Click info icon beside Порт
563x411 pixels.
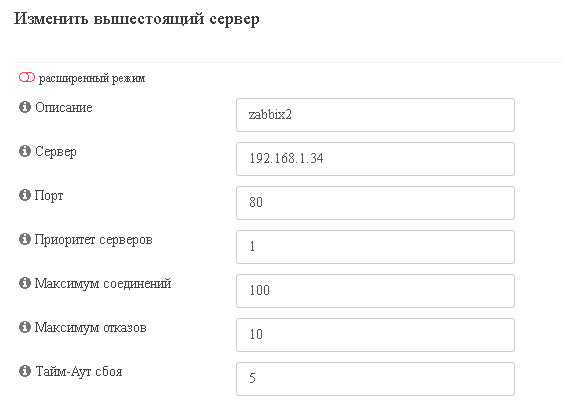pyautogui.click(x=25, y=195)
